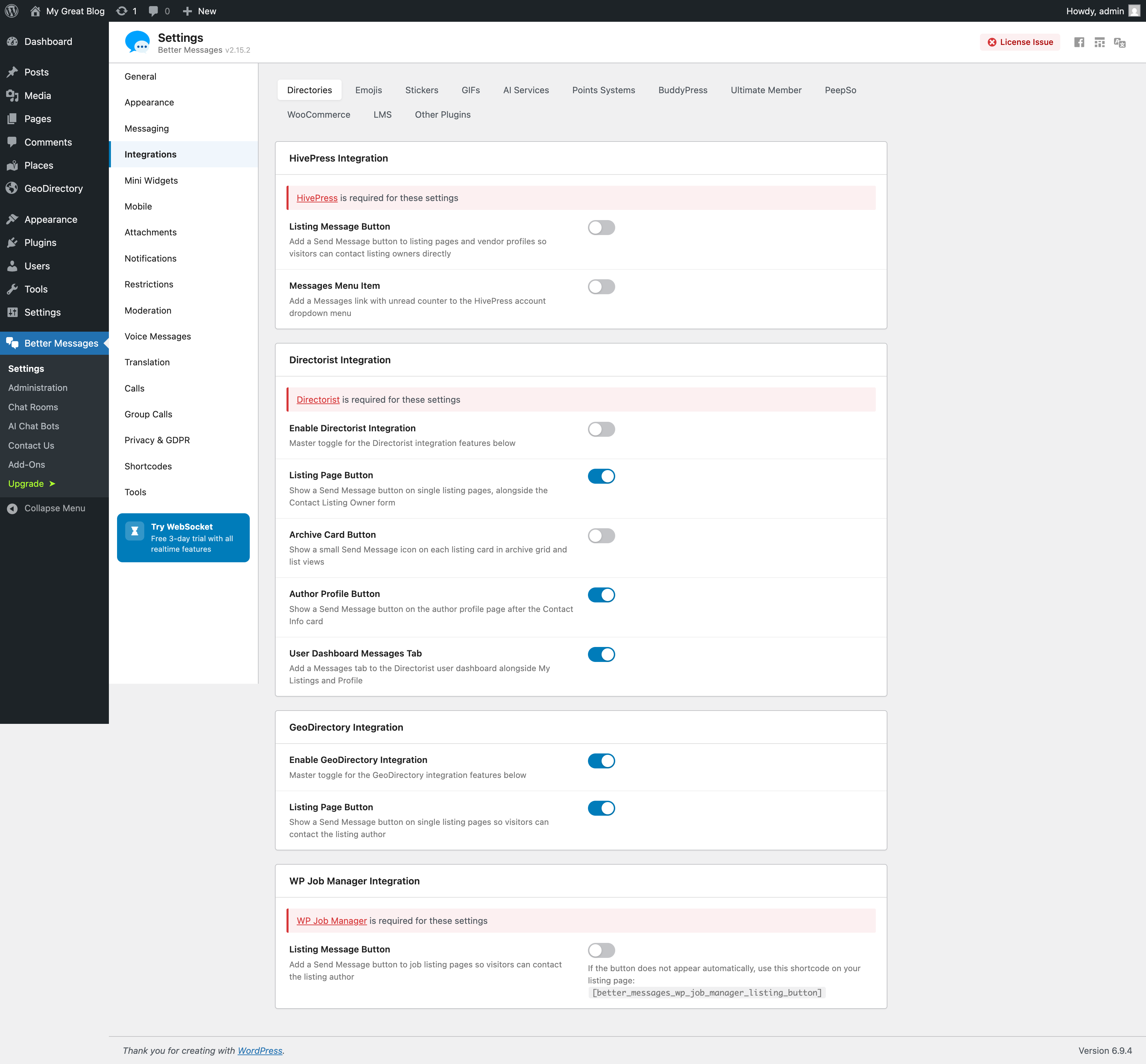Follow the Directorist link
The height and width of the screenshot is (1064, 1146).
coord(318,400)
